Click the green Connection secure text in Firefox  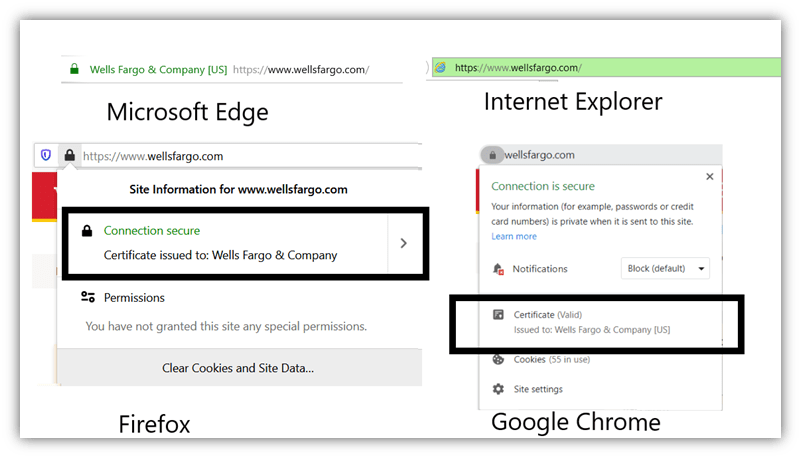152,231
